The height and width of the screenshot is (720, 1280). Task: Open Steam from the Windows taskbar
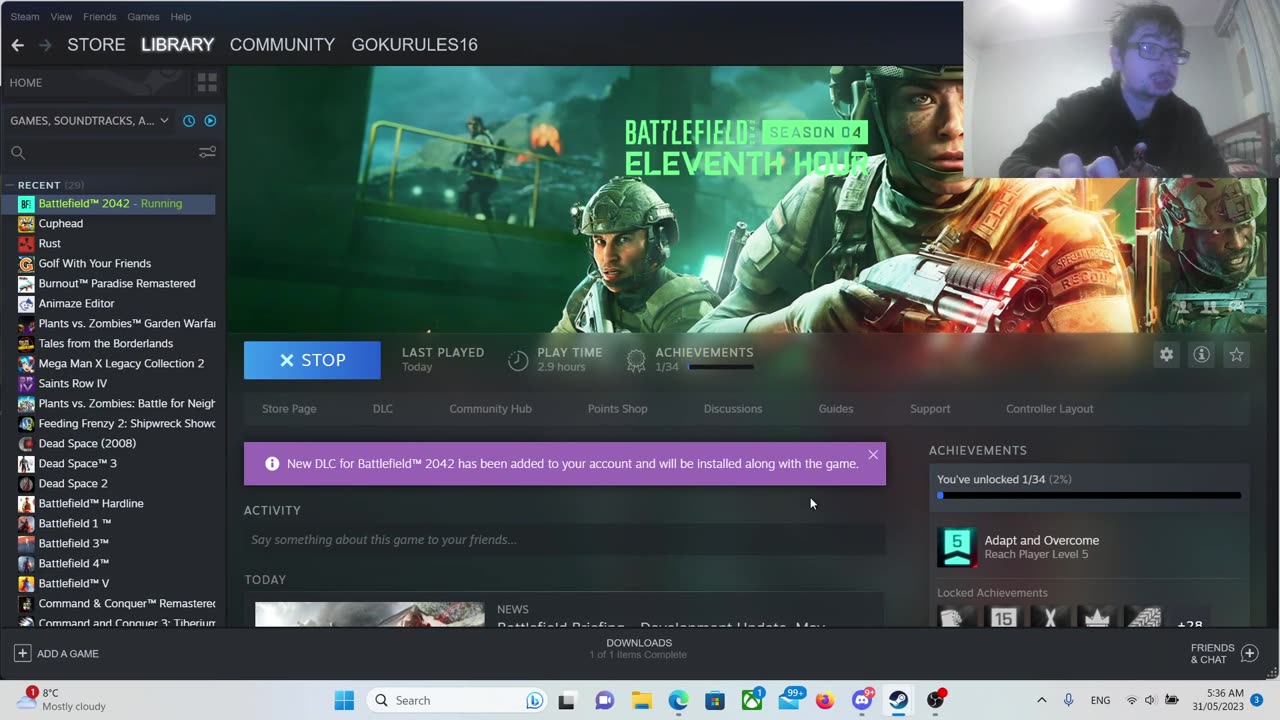coord(898,700)
